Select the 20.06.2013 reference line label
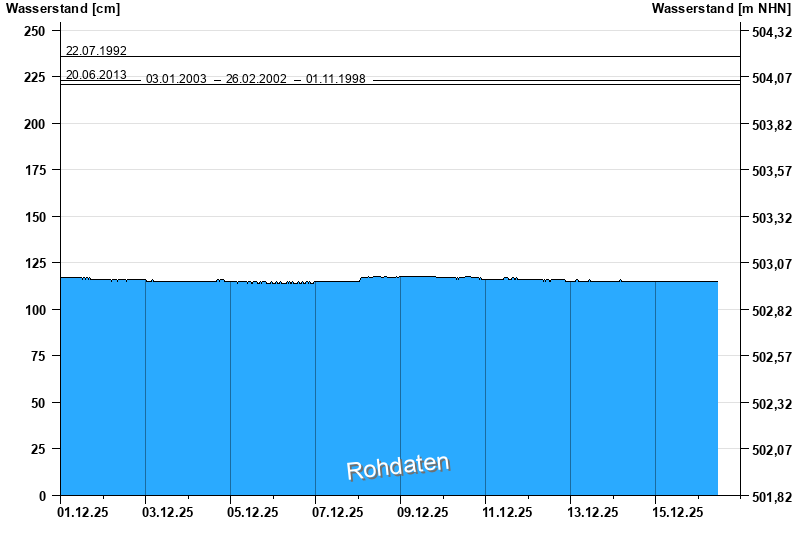The height and width of the screenshot is (550, 800). 96,74
